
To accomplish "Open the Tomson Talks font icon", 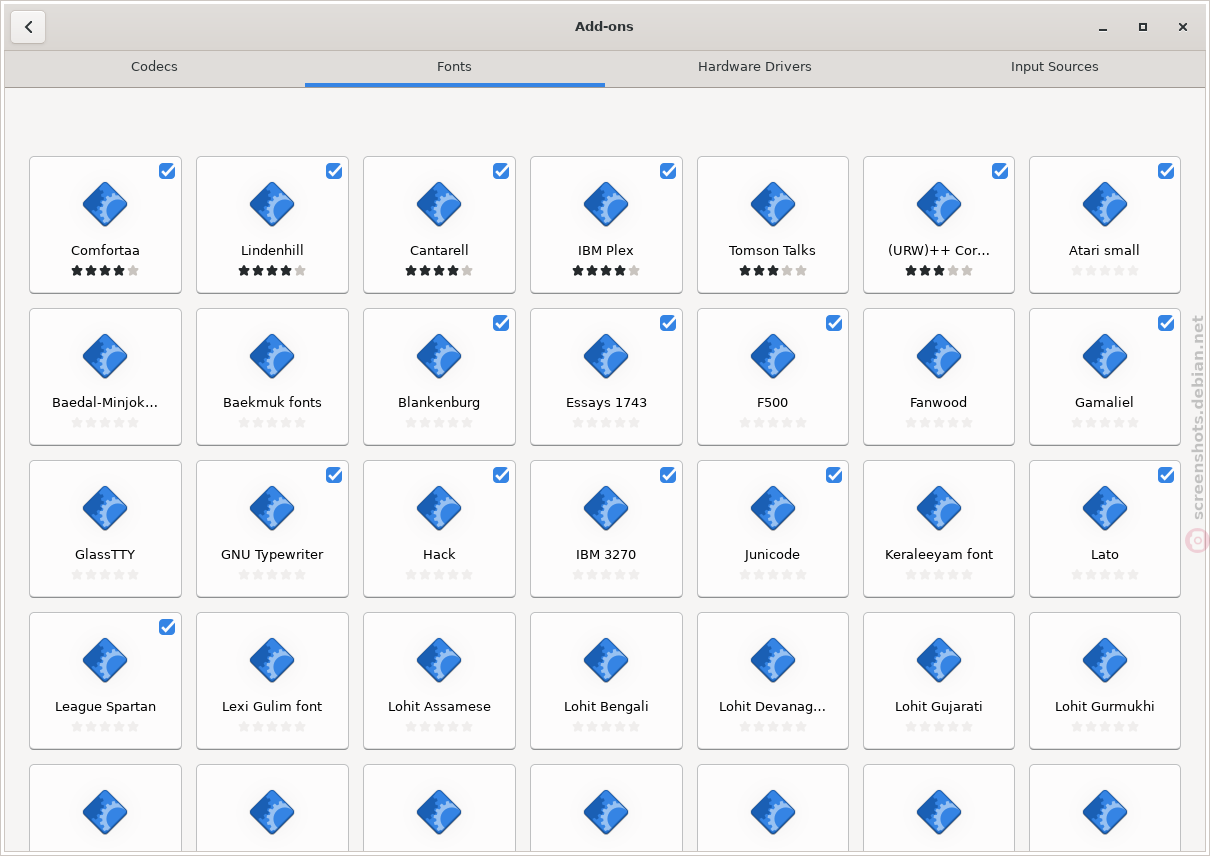I will (773, 205).
